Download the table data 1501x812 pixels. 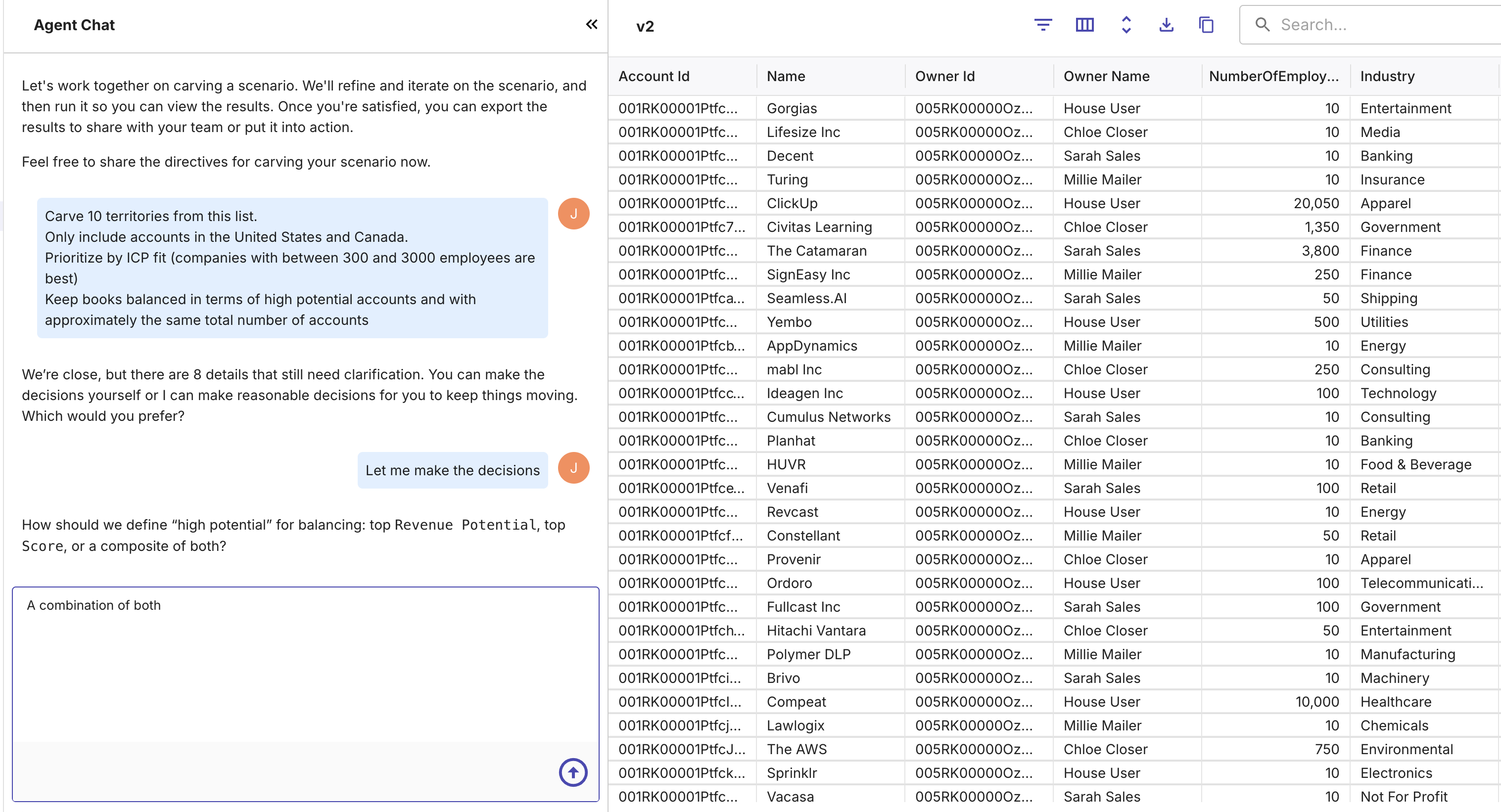point(1166,25)
